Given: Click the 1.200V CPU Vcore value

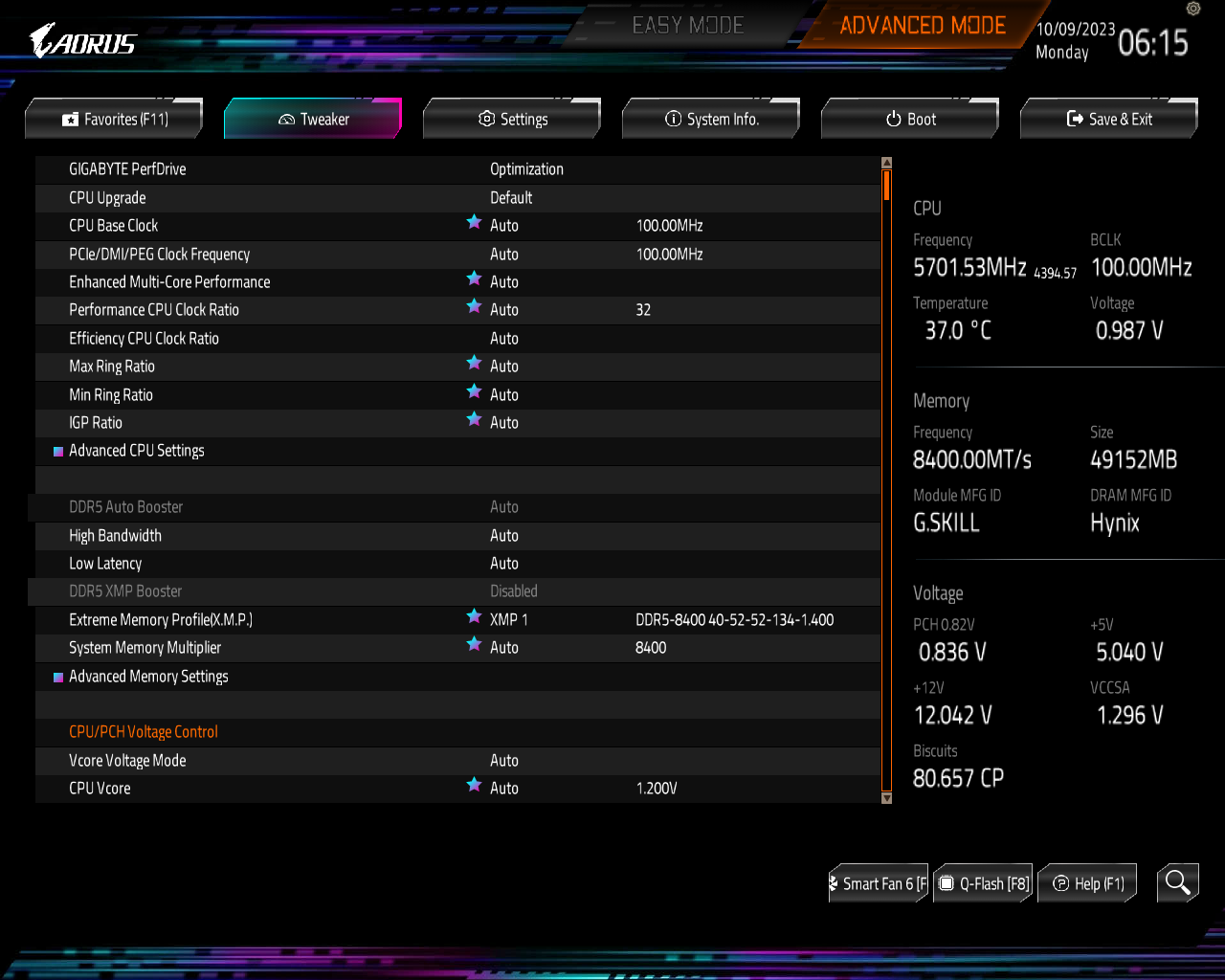Looking at the screenshot, I should pos(657,789).
